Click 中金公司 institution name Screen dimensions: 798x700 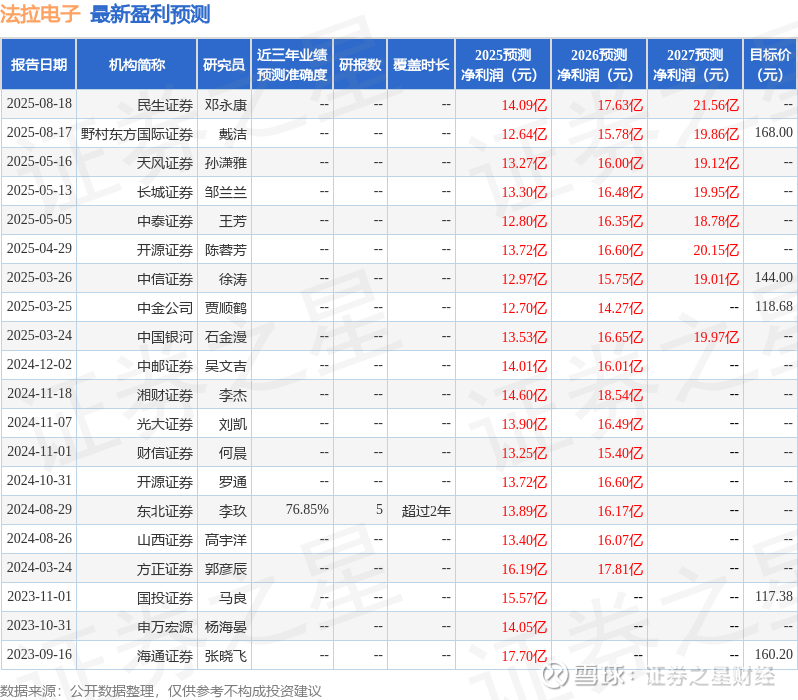click(165, 309)
